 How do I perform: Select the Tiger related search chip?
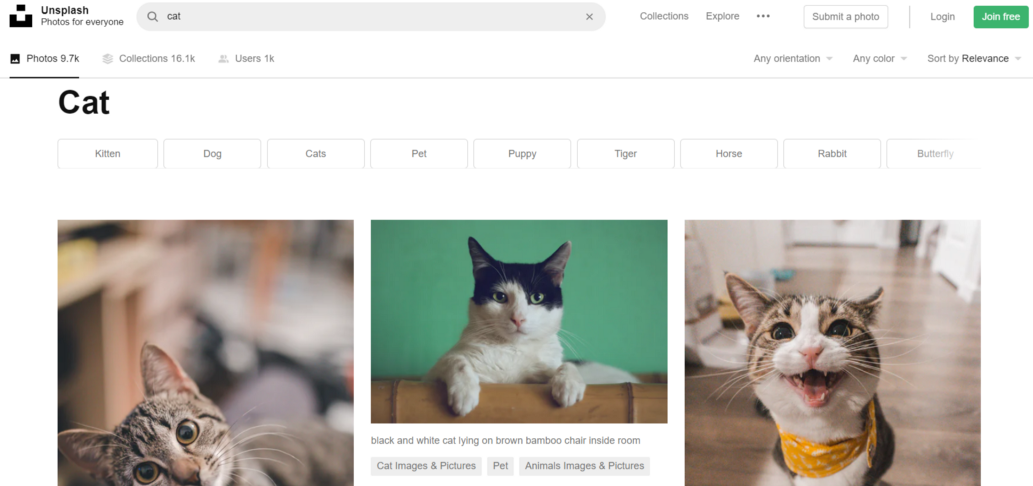click(626, 153)
